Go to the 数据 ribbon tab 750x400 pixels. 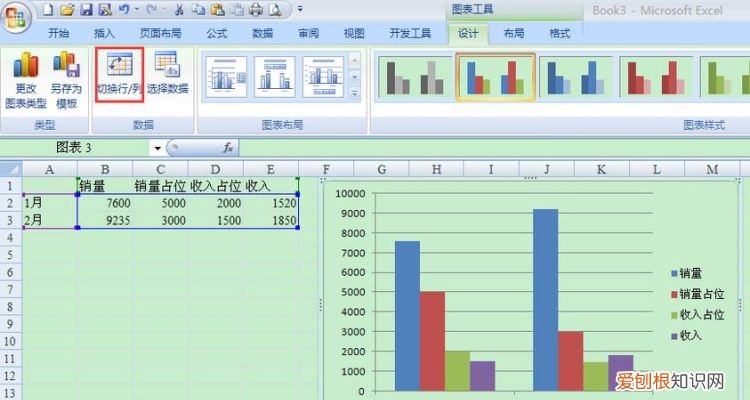[x=262, y=33]
